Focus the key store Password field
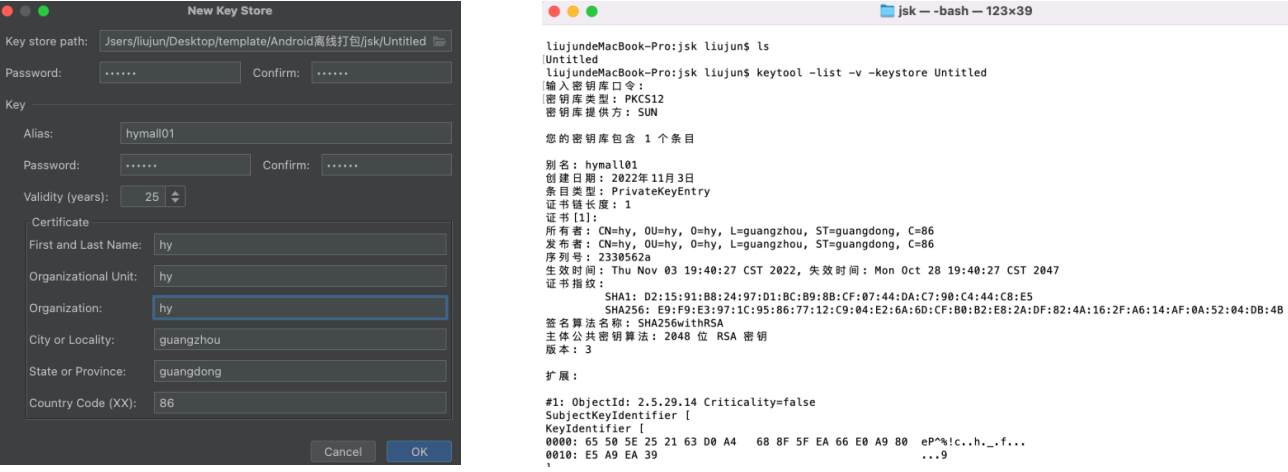Image resolution: width=1288 pixels, height=472 pixels. point(170,73)
